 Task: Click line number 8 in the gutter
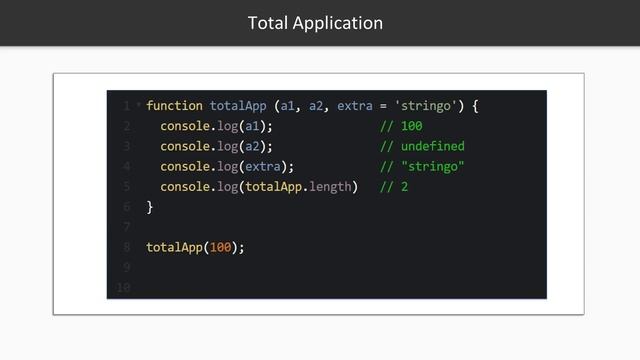click(x=127, y=247)
